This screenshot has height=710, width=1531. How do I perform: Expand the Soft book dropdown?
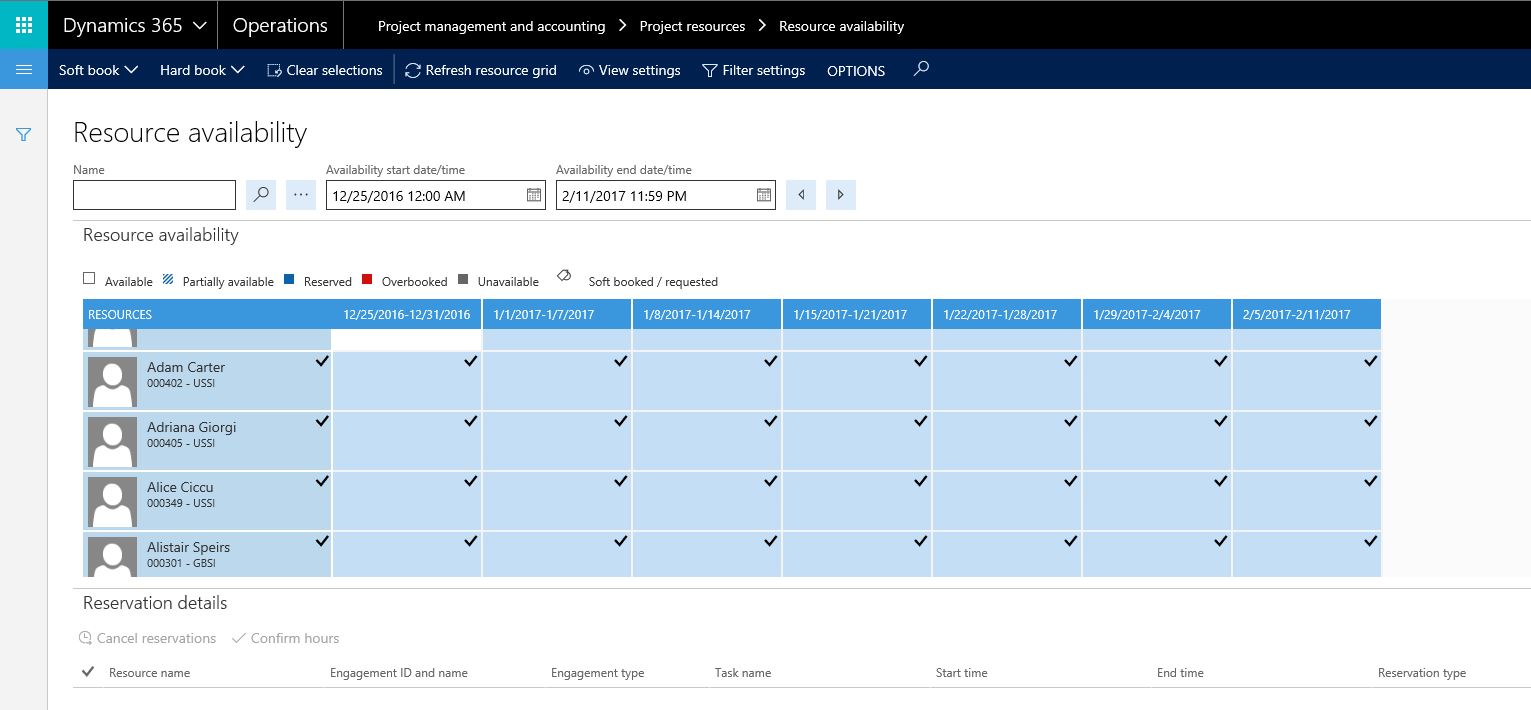(98, 70)
